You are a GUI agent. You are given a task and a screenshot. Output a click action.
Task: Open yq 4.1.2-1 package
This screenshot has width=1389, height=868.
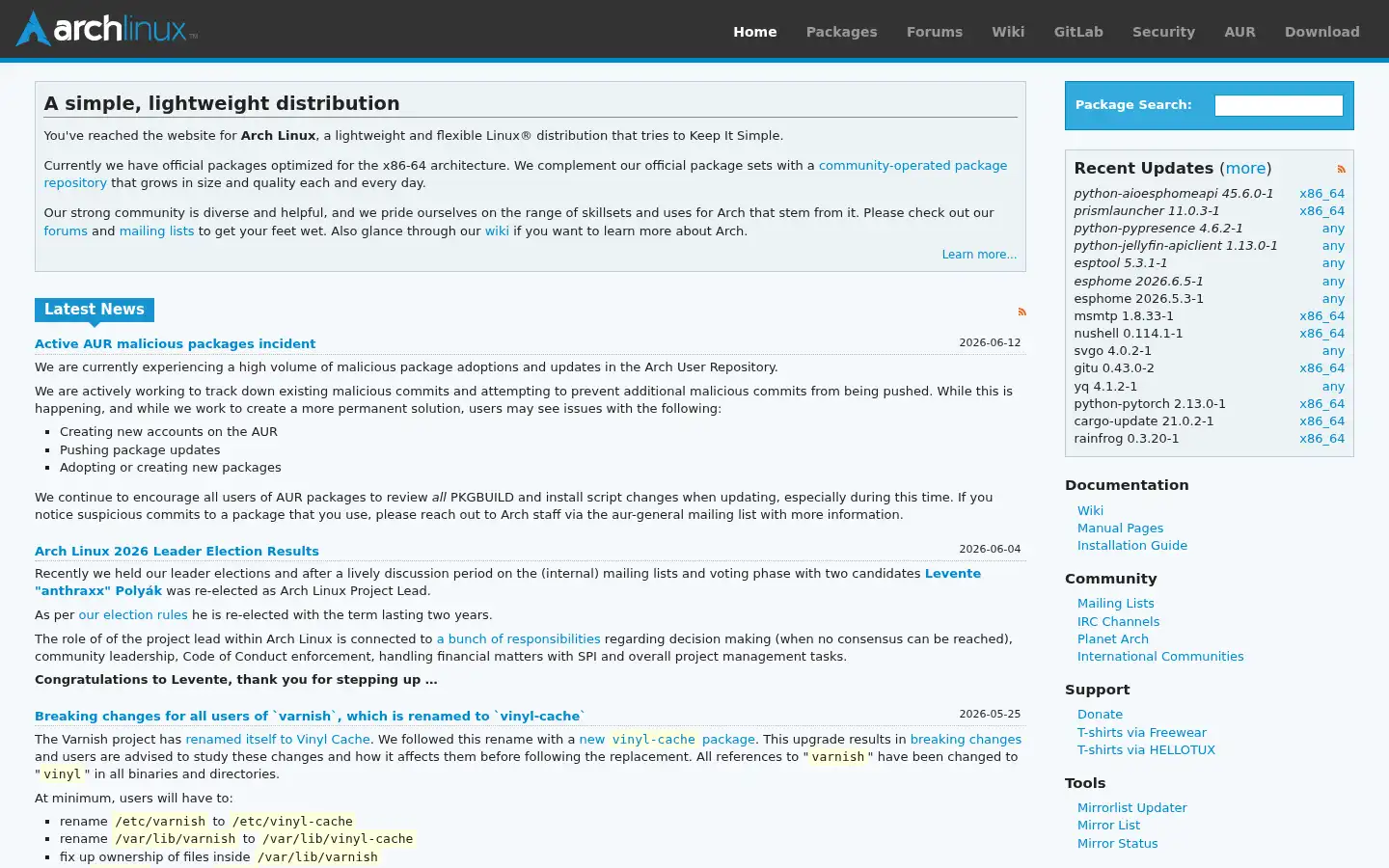click(1105, 387)
